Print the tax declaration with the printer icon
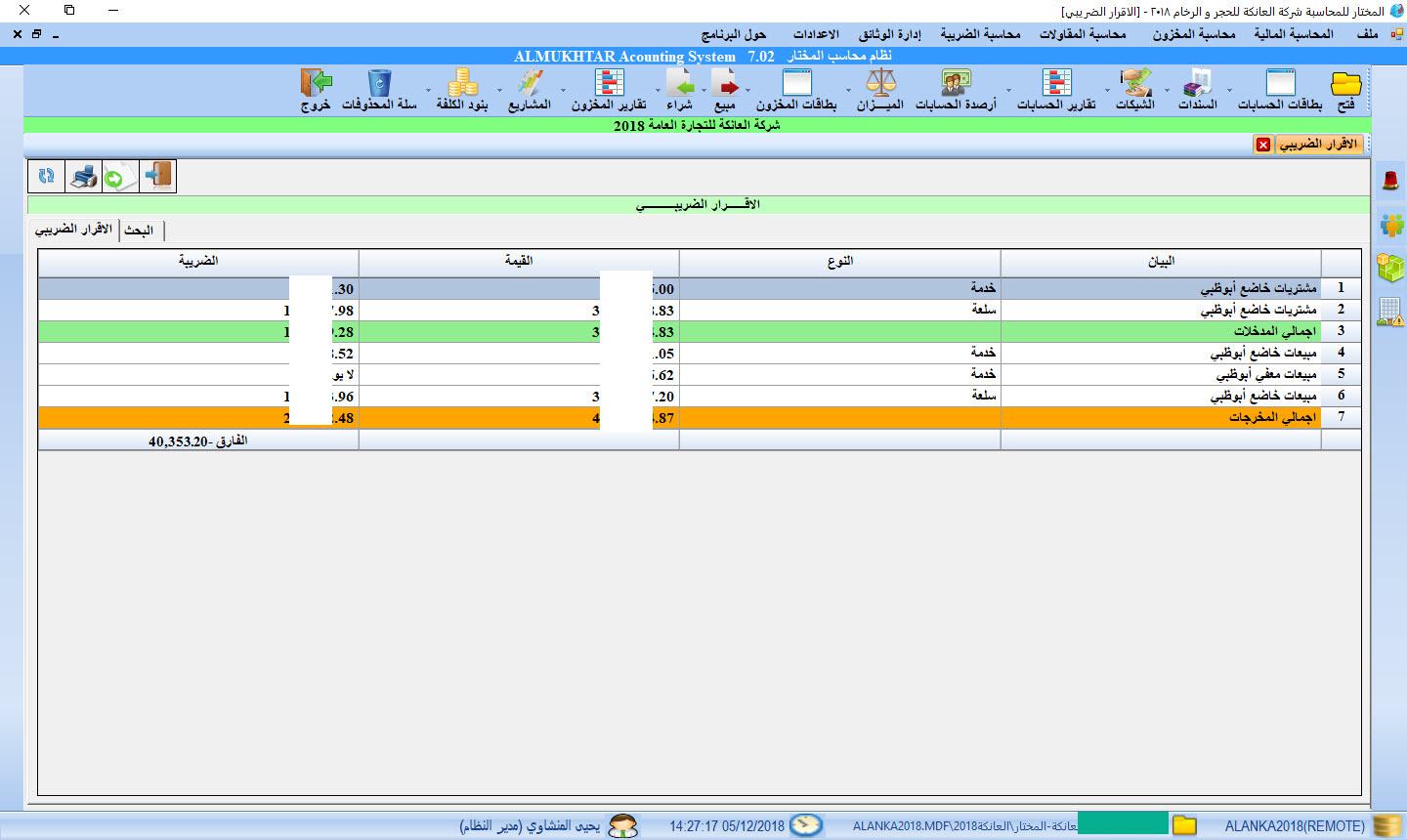This screenshot has height=840, width=1407. pos(84,177)
